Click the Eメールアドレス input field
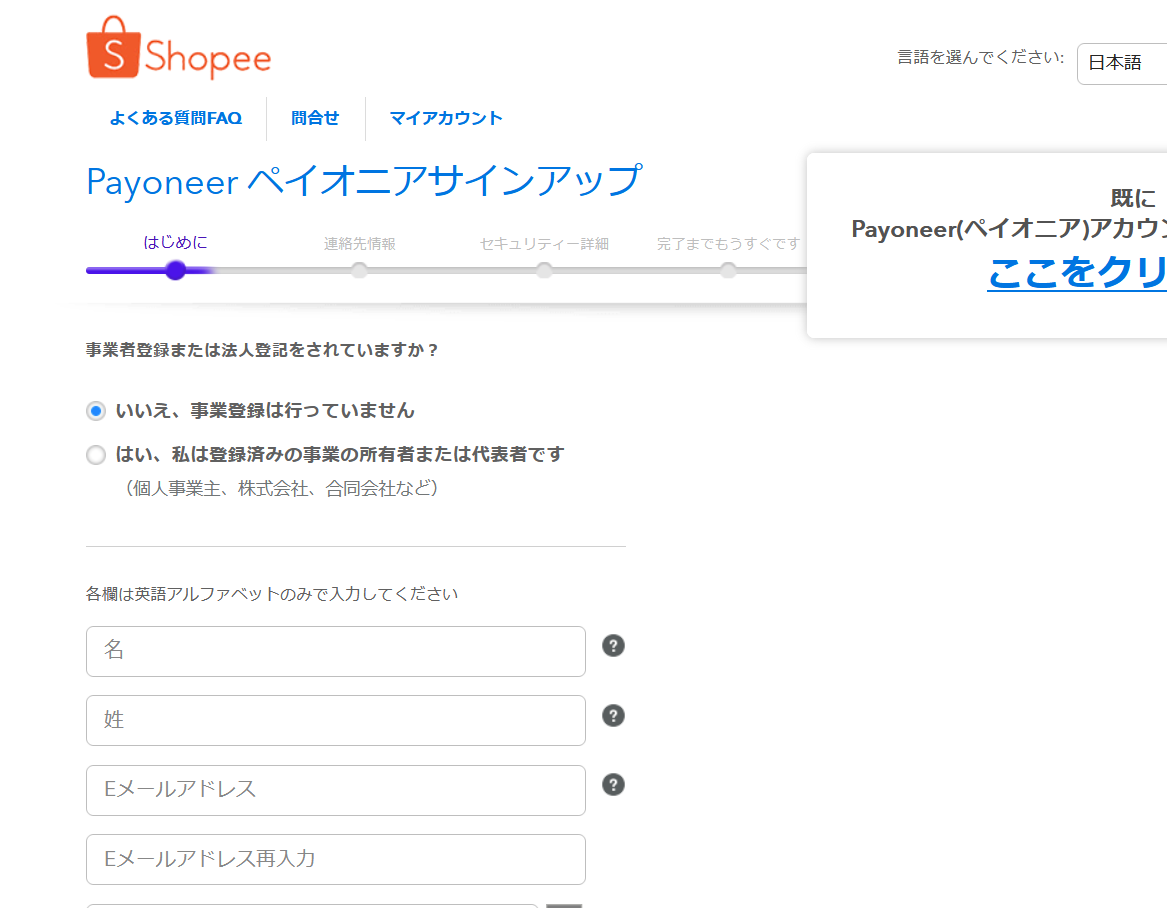The image size is (1167, 908). [x=335, y=790]
